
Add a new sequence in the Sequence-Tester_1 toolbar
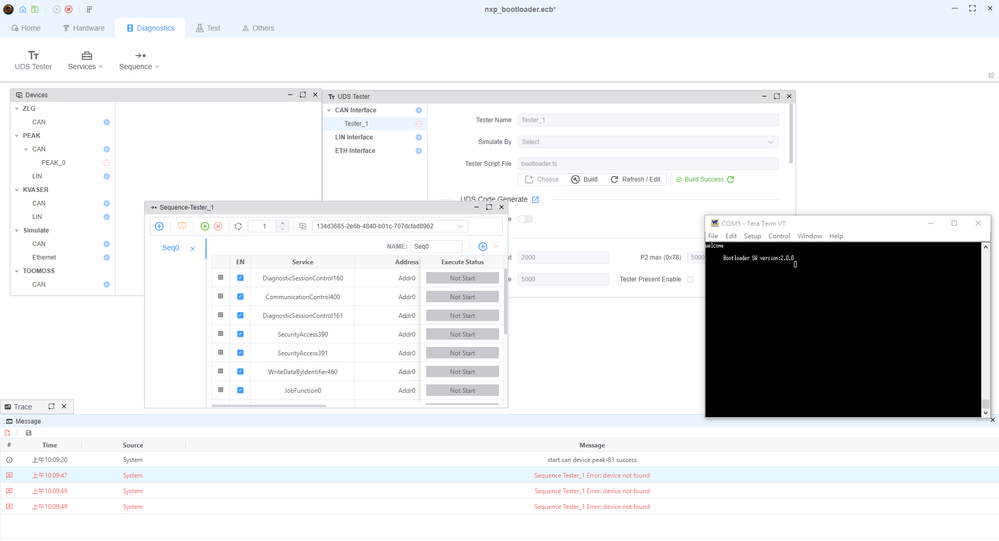159,226
